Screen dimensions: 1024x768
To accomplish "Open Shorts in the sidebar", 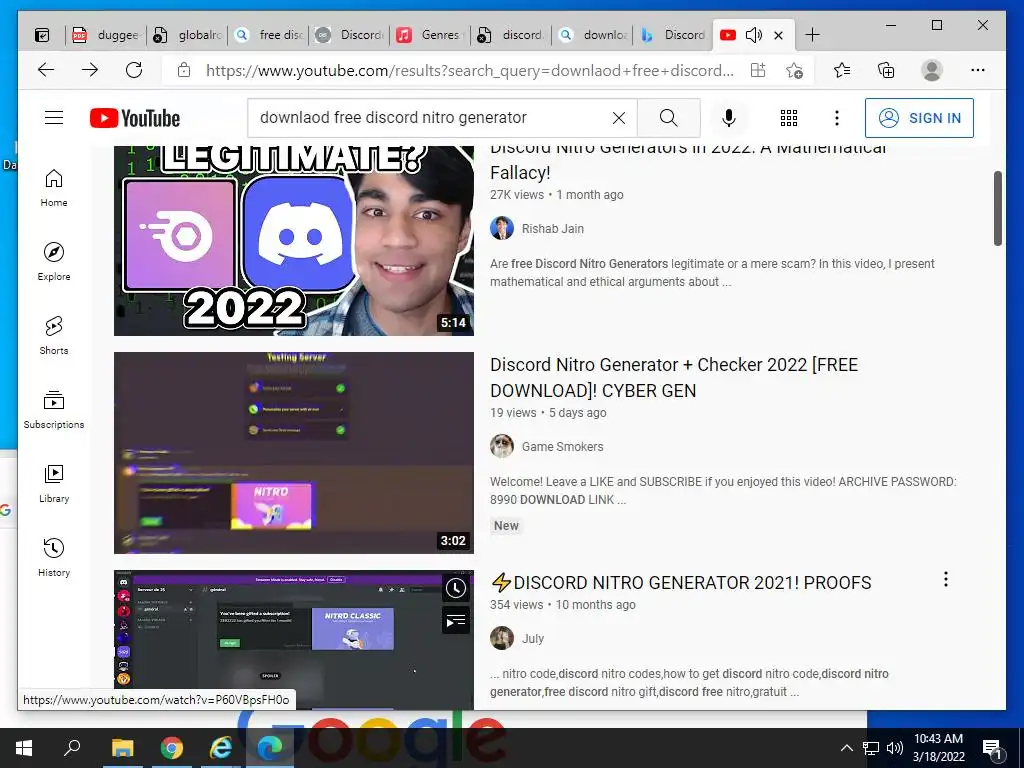I will pos(54,336).
